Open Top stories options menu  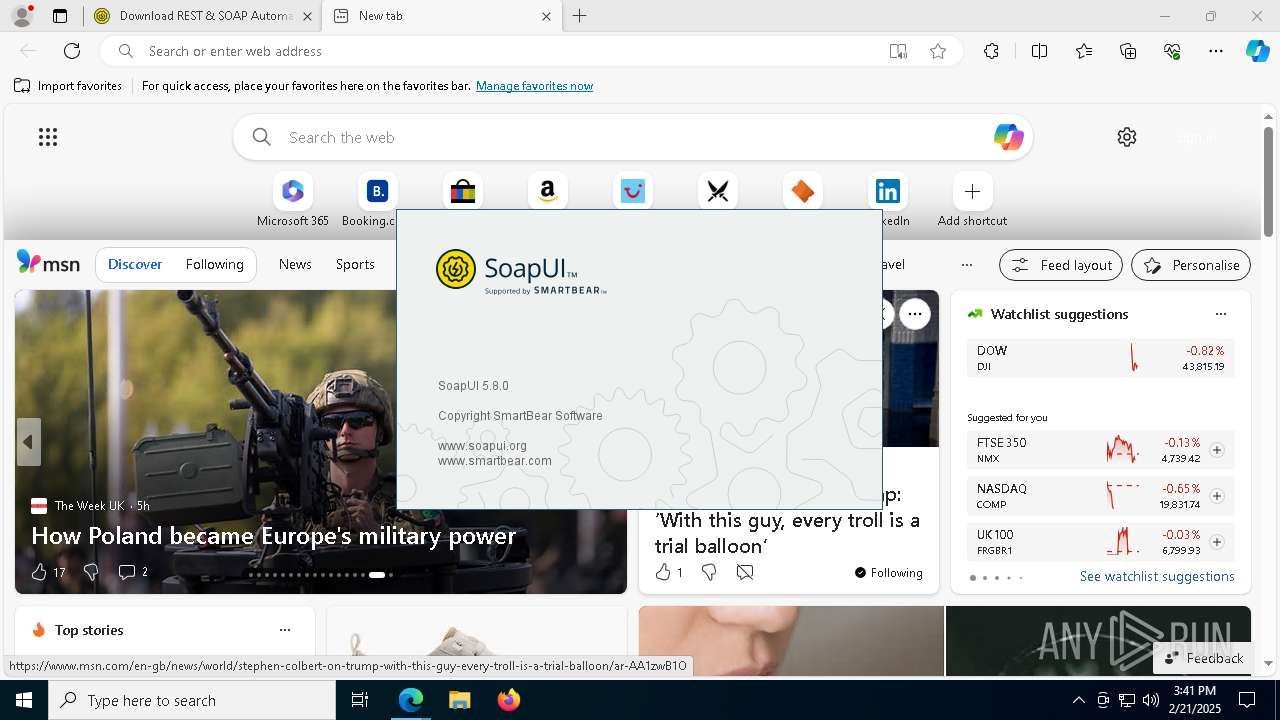(x=285, y=630)
